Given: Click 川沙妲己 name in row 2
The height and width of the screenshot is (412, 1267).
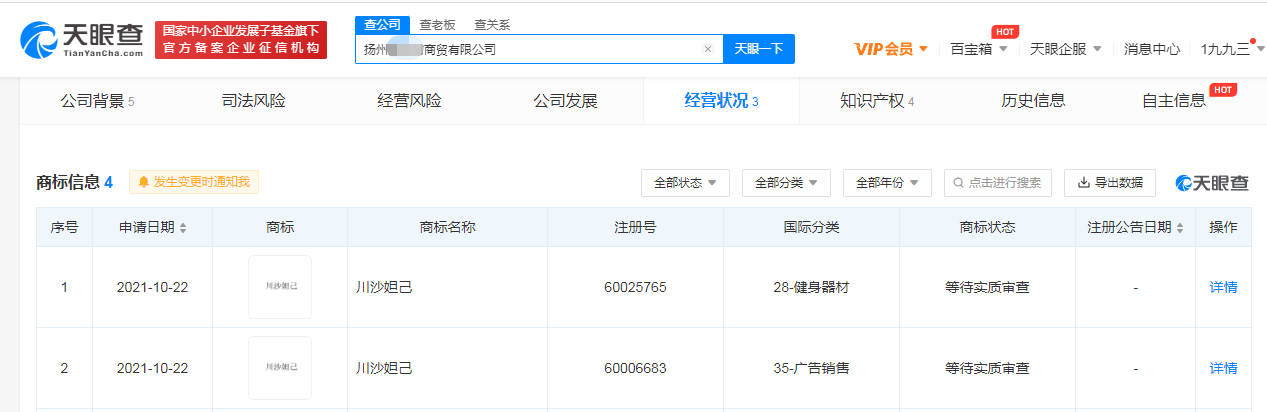Looking at the screenshot, I should point(384,368).
